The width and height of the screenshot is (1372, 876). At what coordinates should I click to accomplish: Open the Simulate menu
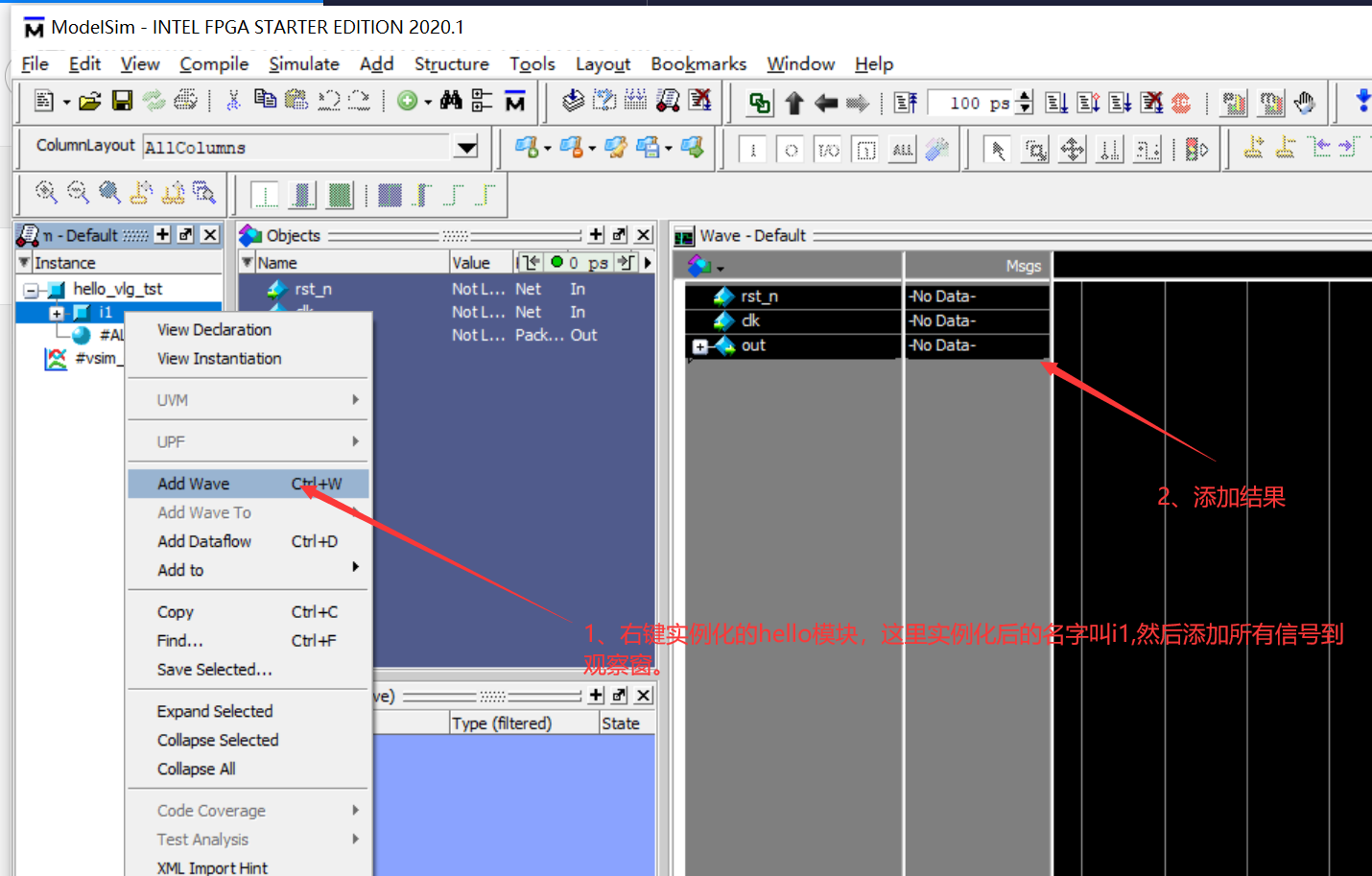tap(304, 63)
